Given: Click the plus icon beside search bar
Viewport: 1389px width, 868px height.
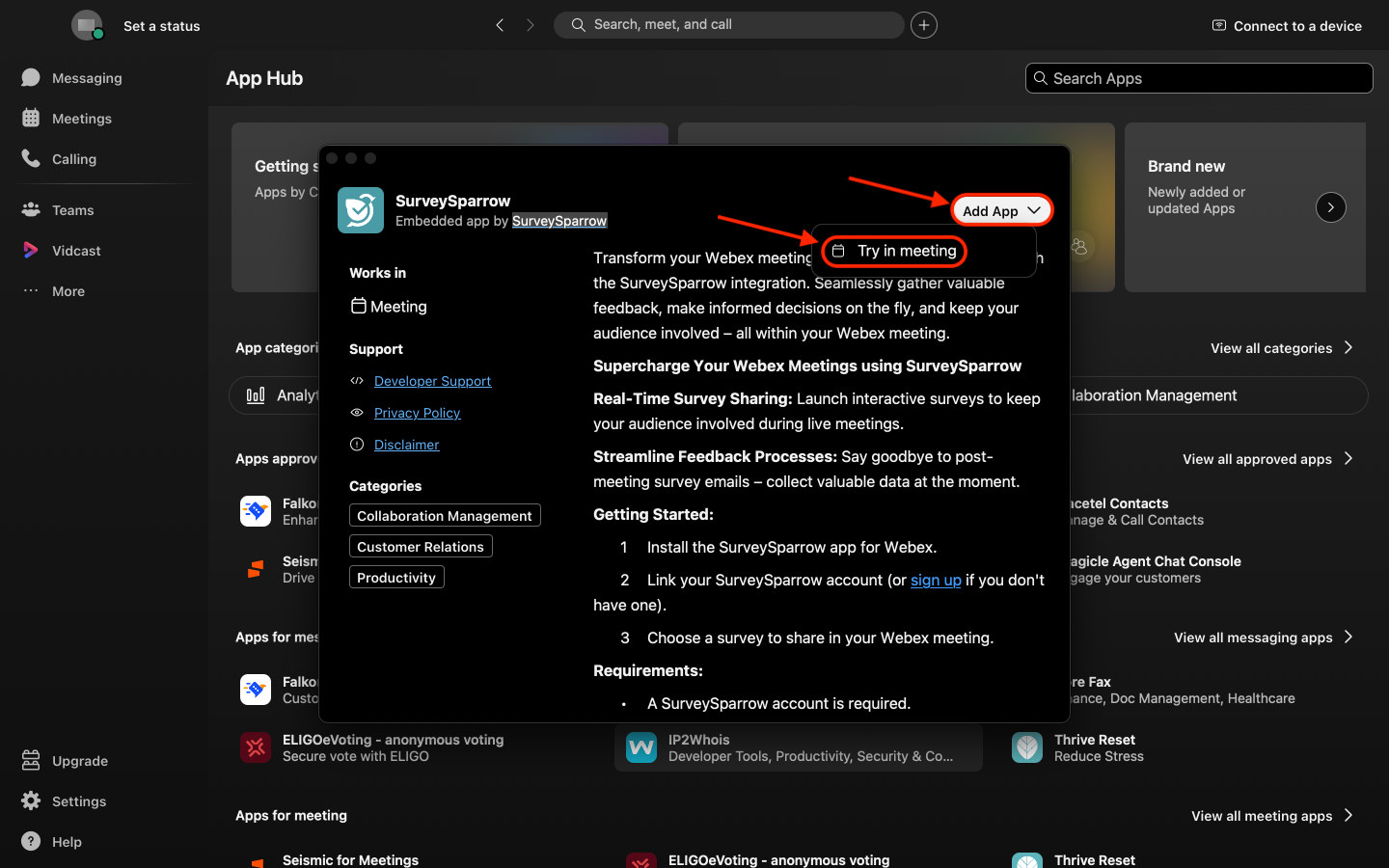Looking at the screenshot, I should (x=924, y=25).
